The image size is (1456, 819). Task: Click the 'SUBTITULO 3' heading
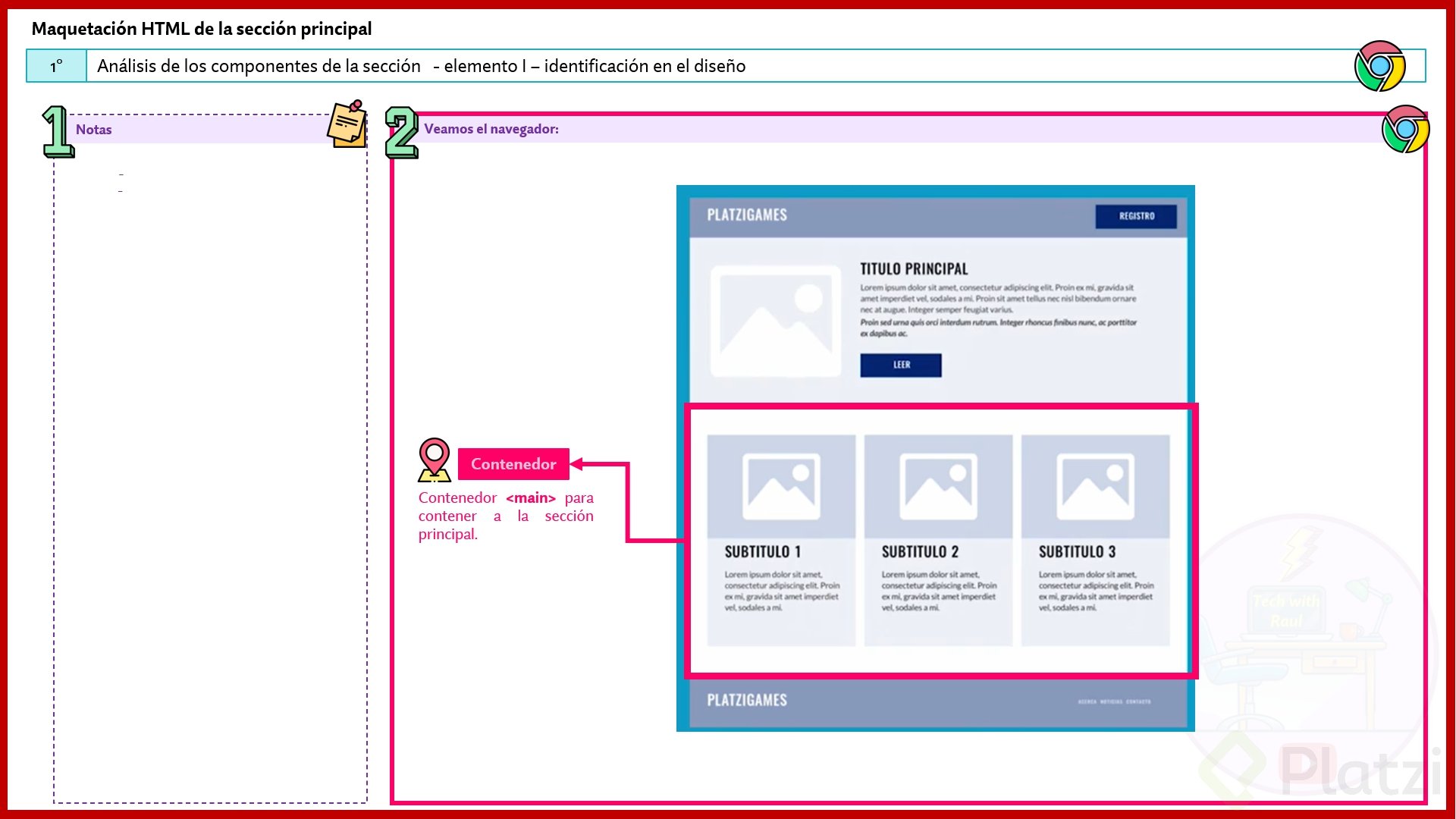(x=1077, y=552)
